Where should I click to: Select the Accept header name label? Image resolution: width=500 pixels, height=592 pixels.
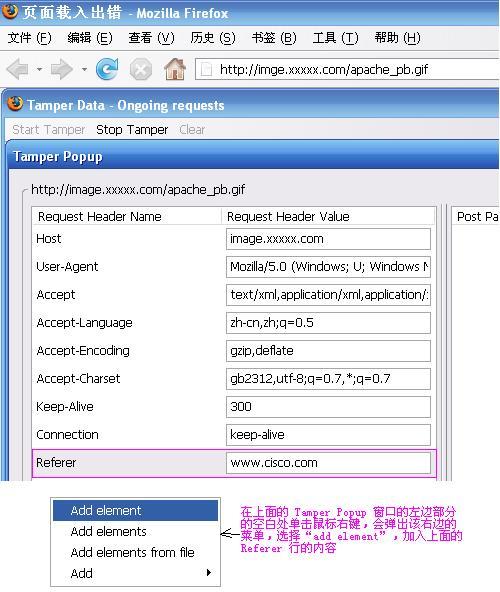pyautogui.click(x=56, y=294)
